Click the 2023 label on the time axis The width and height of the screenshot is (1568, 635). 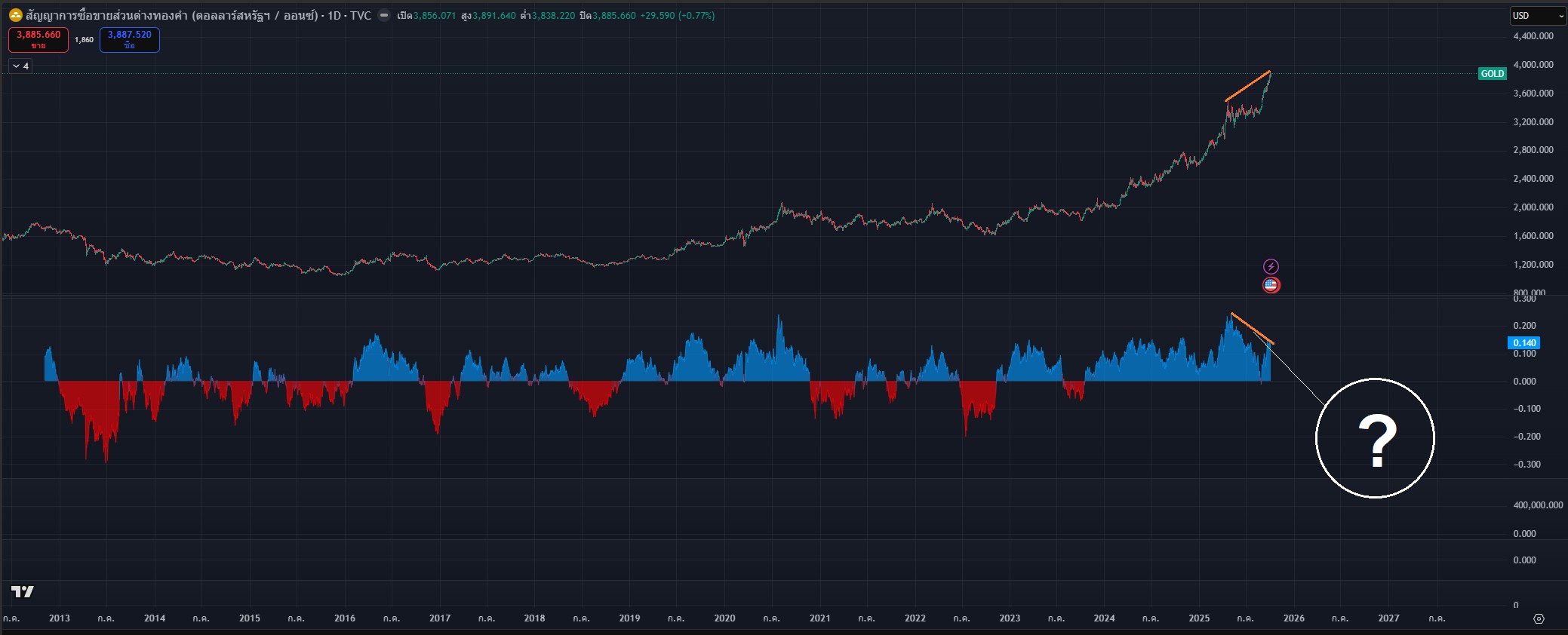1010,618
